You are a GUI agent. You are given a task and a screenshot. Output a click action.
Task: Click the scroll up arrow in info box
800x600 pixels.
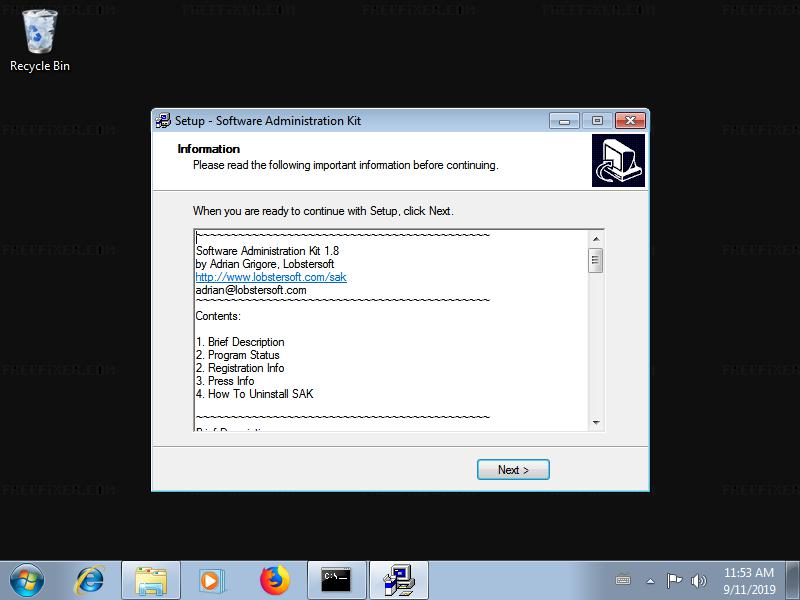(x=595, y=239)
